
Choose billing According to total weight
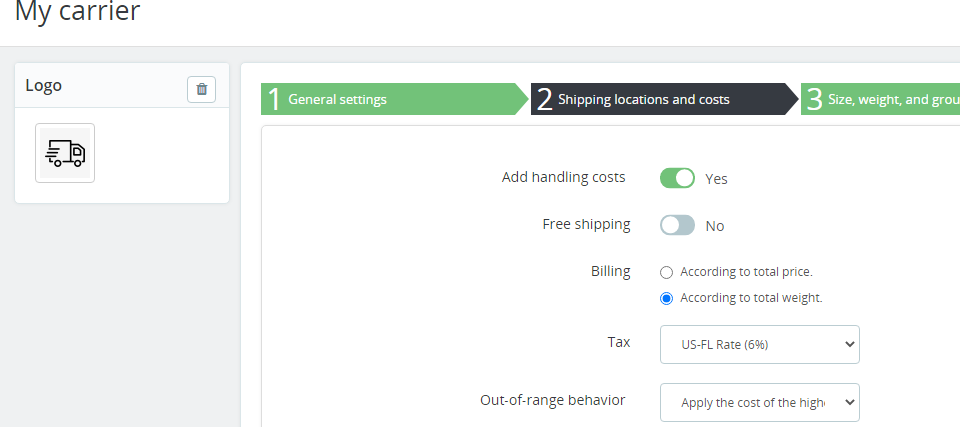tap(667, 298)
